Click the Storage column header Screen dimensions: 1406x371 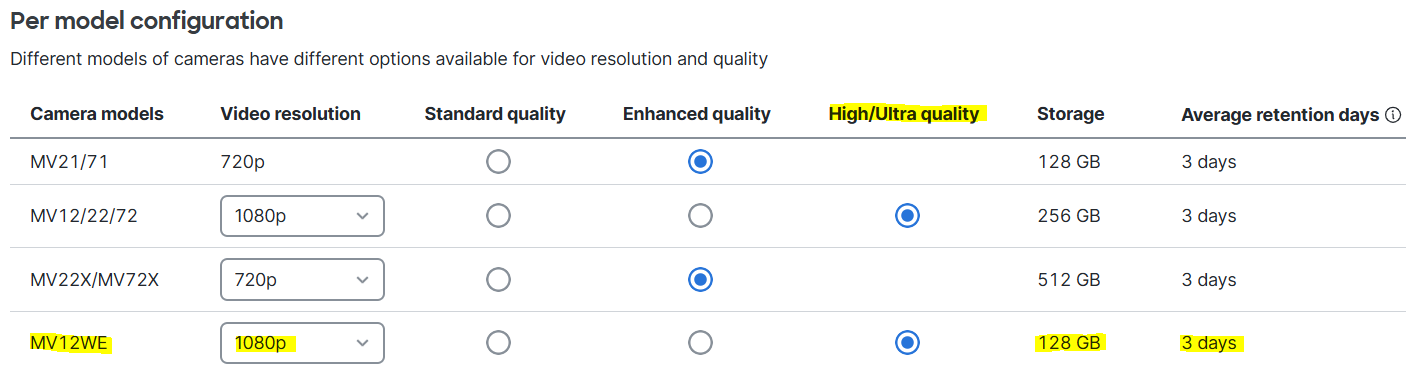(1070, 114)
